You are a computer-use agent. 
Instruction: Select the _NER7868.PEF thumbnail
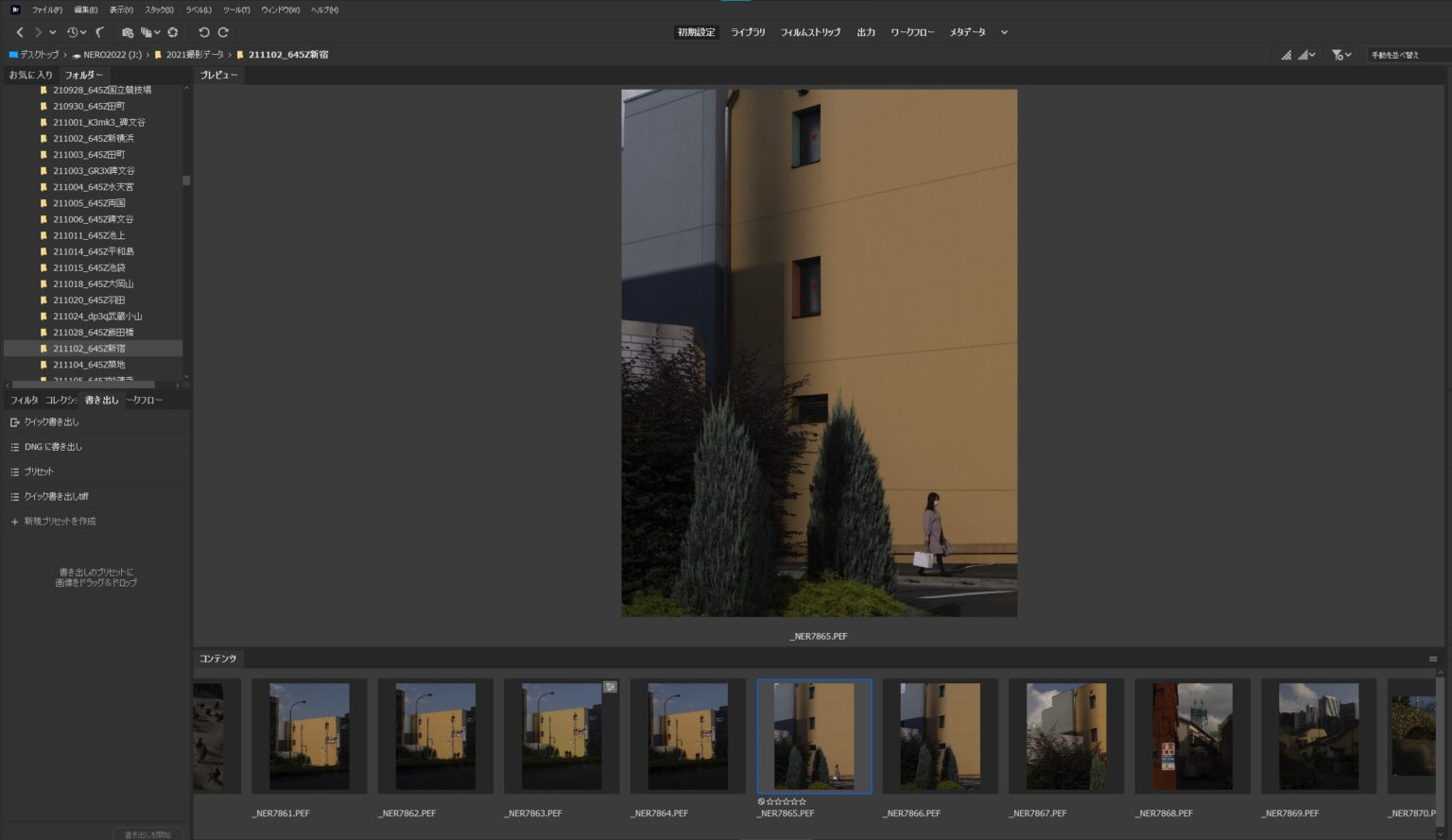[x=1191, y=737]
